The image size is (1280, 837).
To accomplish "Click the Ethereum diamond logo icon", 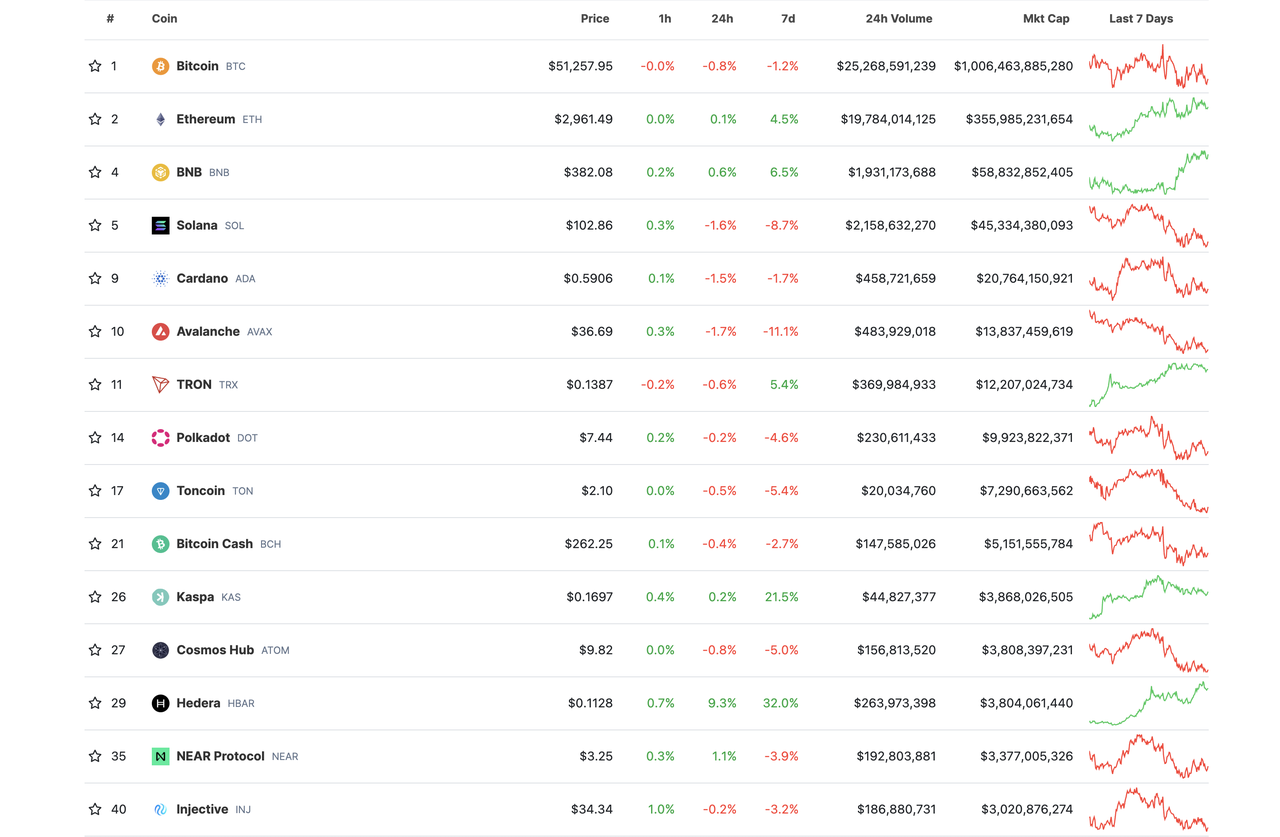I will point(160,119).
